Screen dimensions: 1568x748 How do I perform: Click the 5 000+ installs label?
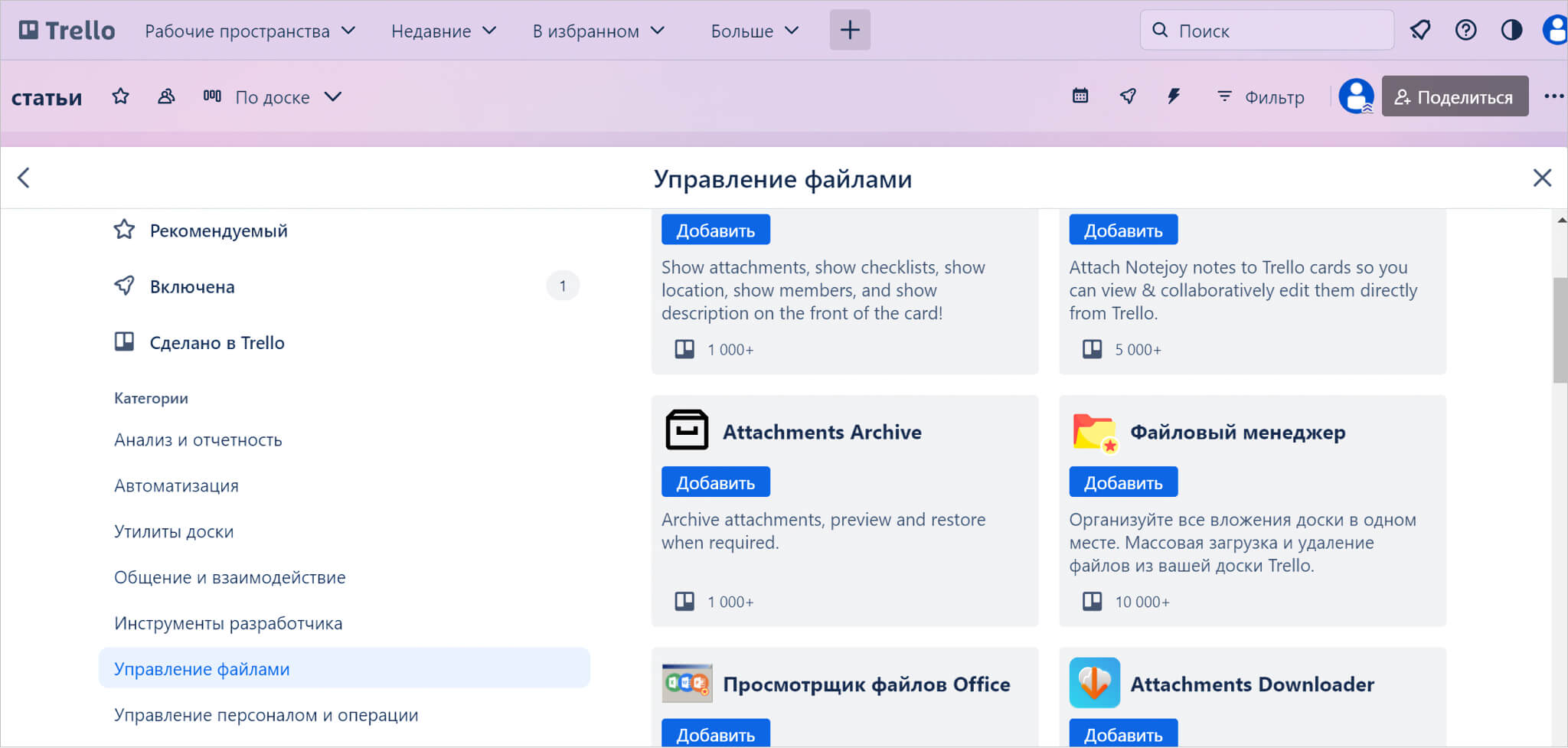pyautogui.click(x=1138, y=350)
